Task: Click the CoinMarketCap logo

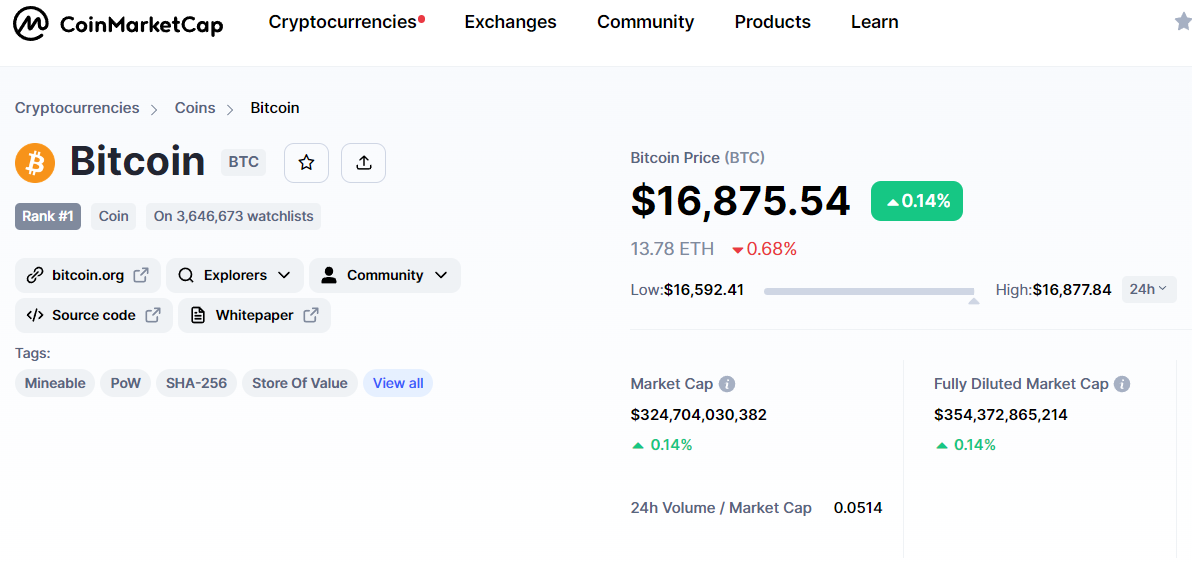Action: pos(119,25)
